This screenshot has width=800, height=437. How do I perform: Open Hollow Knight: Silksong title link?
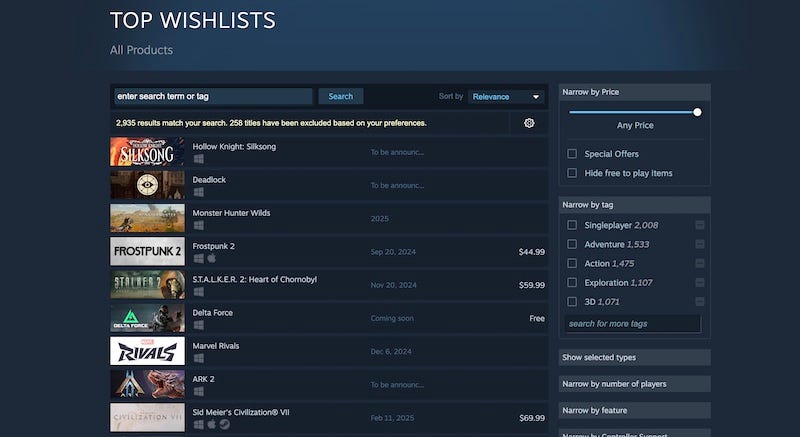click(x=234, y=146)
